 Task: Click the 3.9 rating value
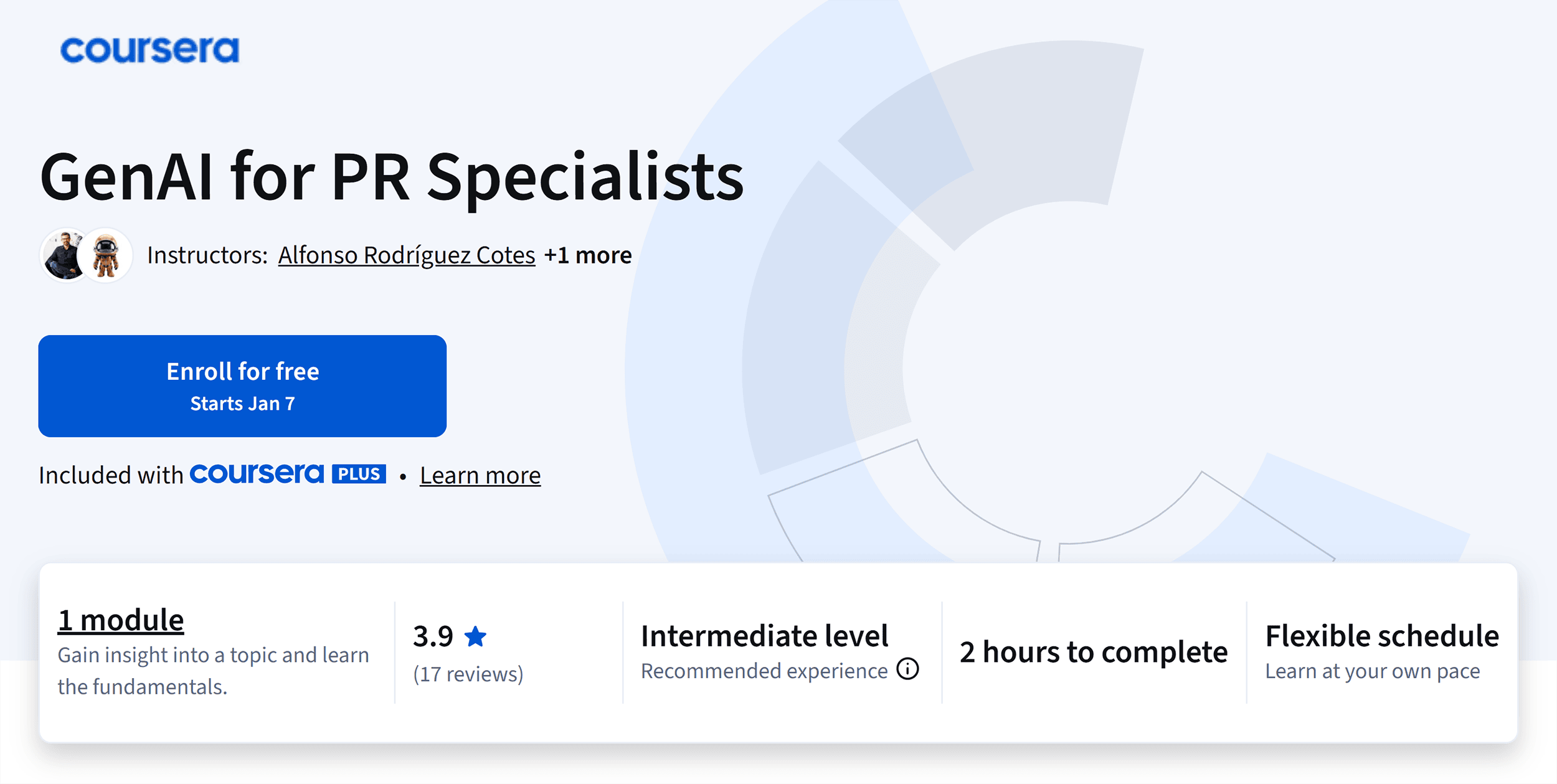point(432,637)
